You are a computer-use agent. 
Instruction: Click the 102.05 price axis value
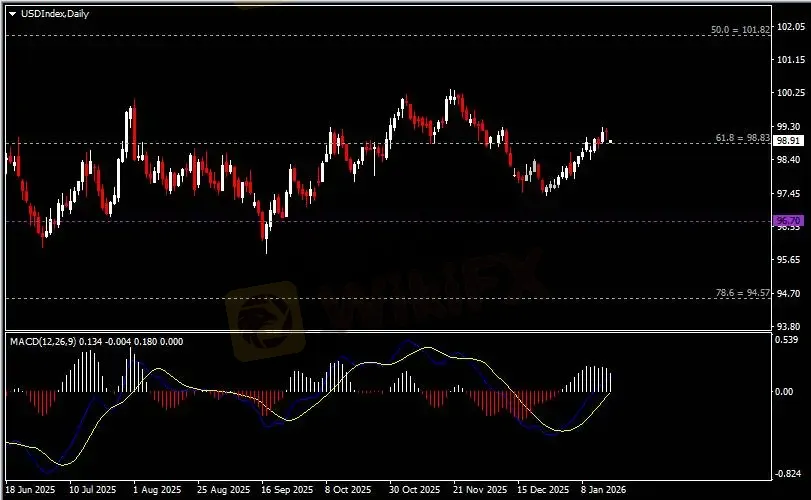pos(791,26)
